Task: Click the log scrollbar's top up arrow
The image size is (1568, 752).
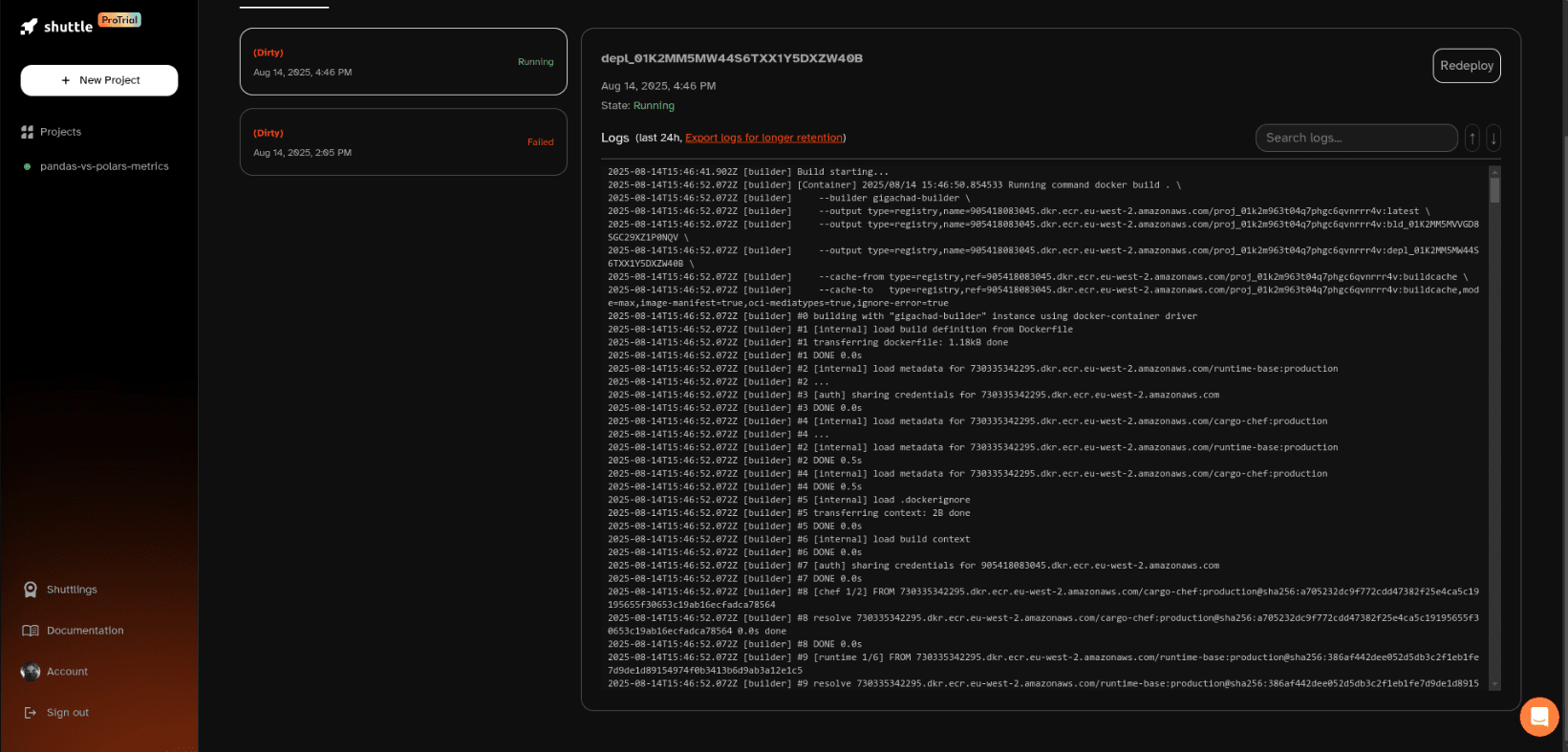Action: (x=1494, y=171)
